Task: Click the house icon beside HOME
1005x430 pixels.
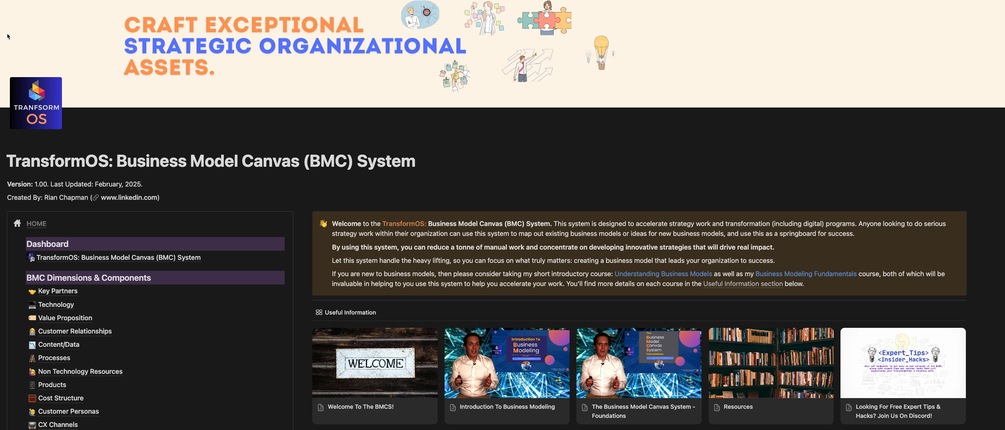Action: click(x=17, y=224)
